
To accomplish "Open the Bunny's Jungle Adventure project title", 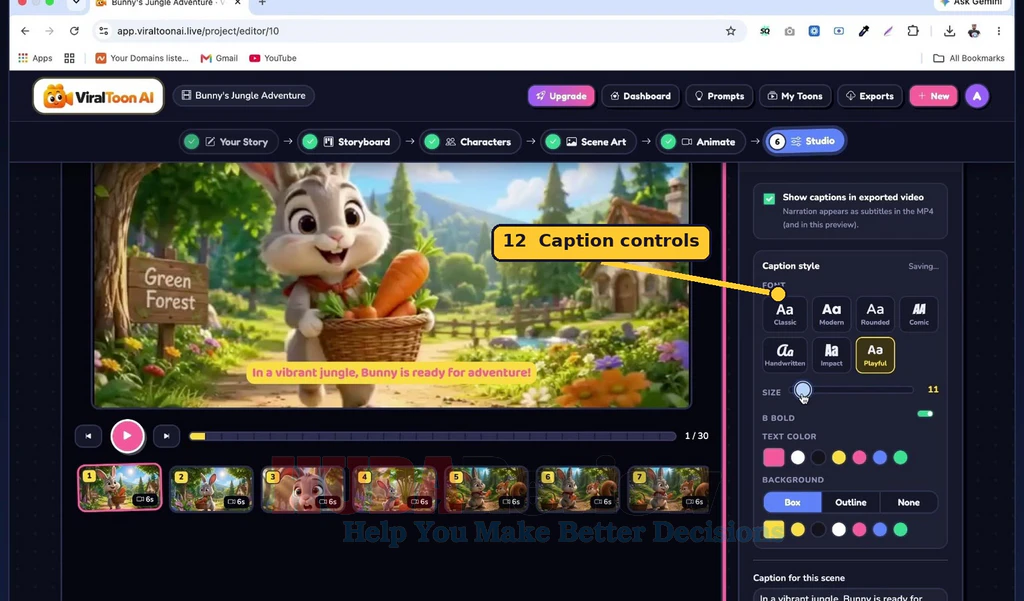I will (244, 95).
